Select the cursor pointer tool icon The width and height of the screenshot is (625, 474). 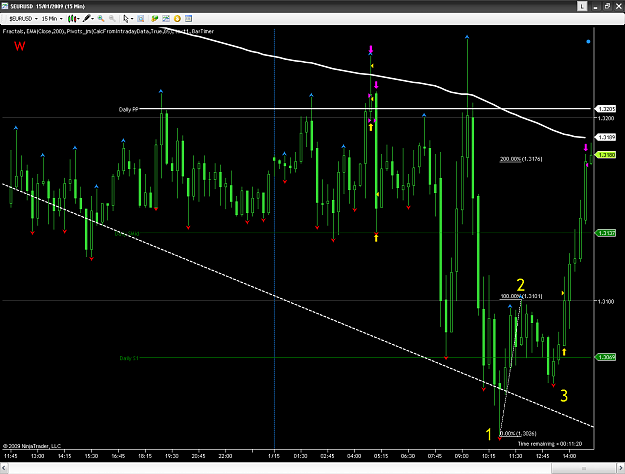point(126,18)
